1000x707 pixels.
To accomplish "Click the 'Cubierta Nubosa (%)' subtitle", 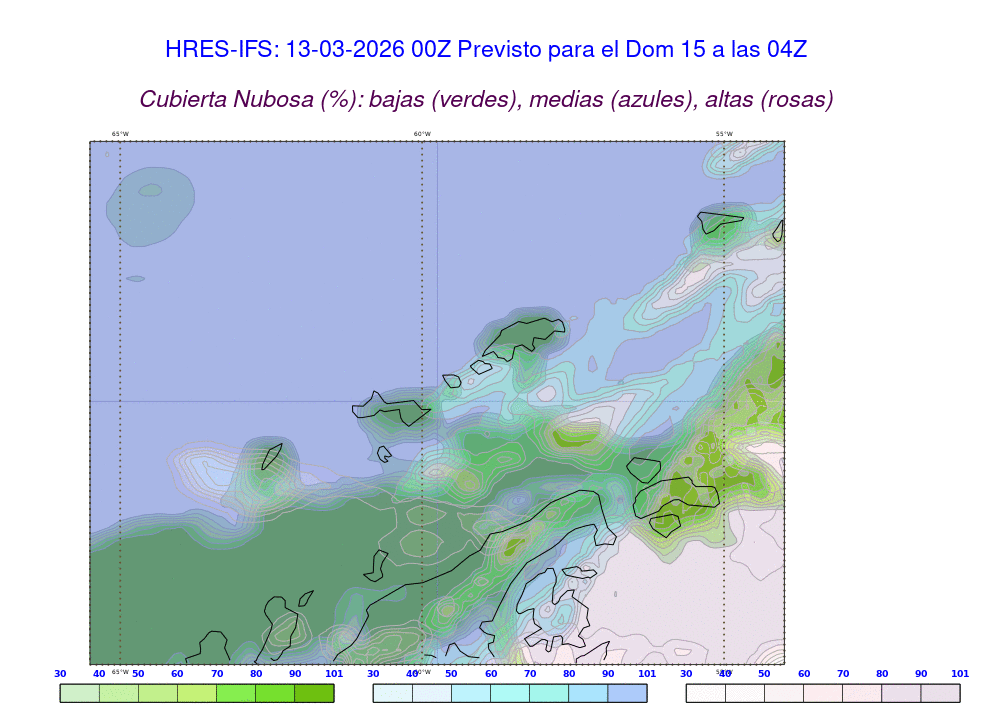I will (486, 99).
